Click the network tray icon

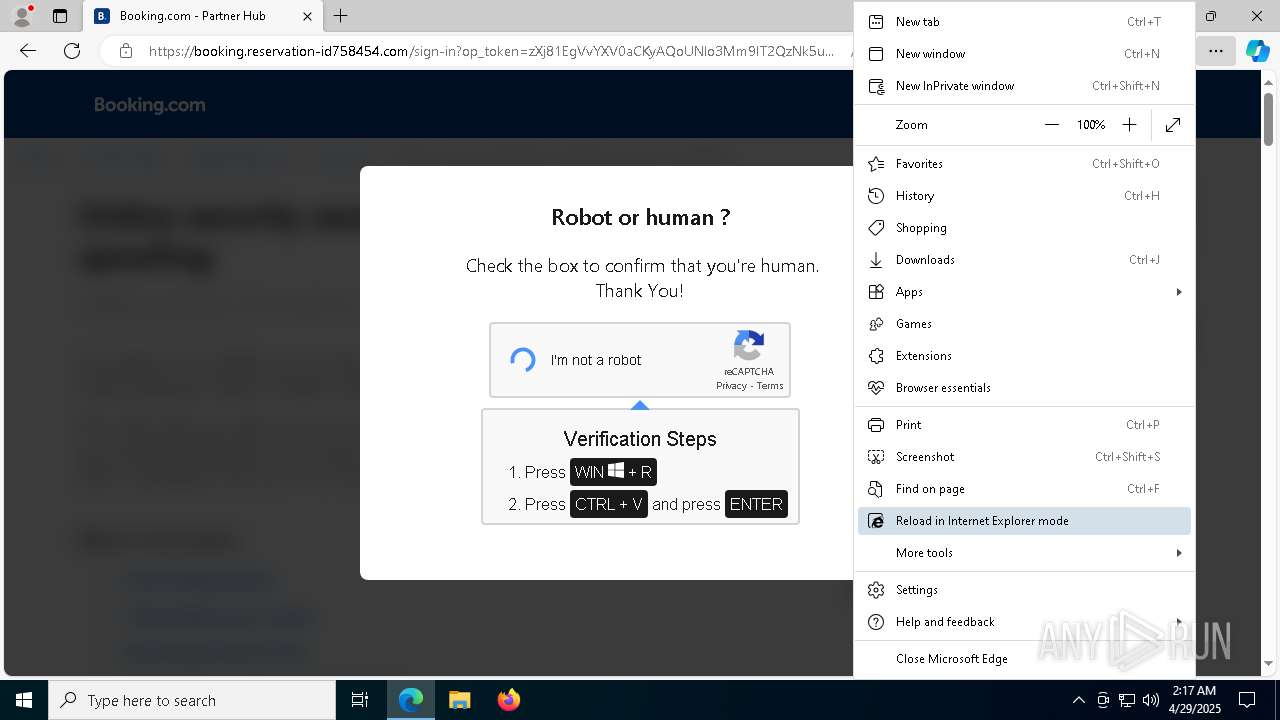click(1127, 700)
